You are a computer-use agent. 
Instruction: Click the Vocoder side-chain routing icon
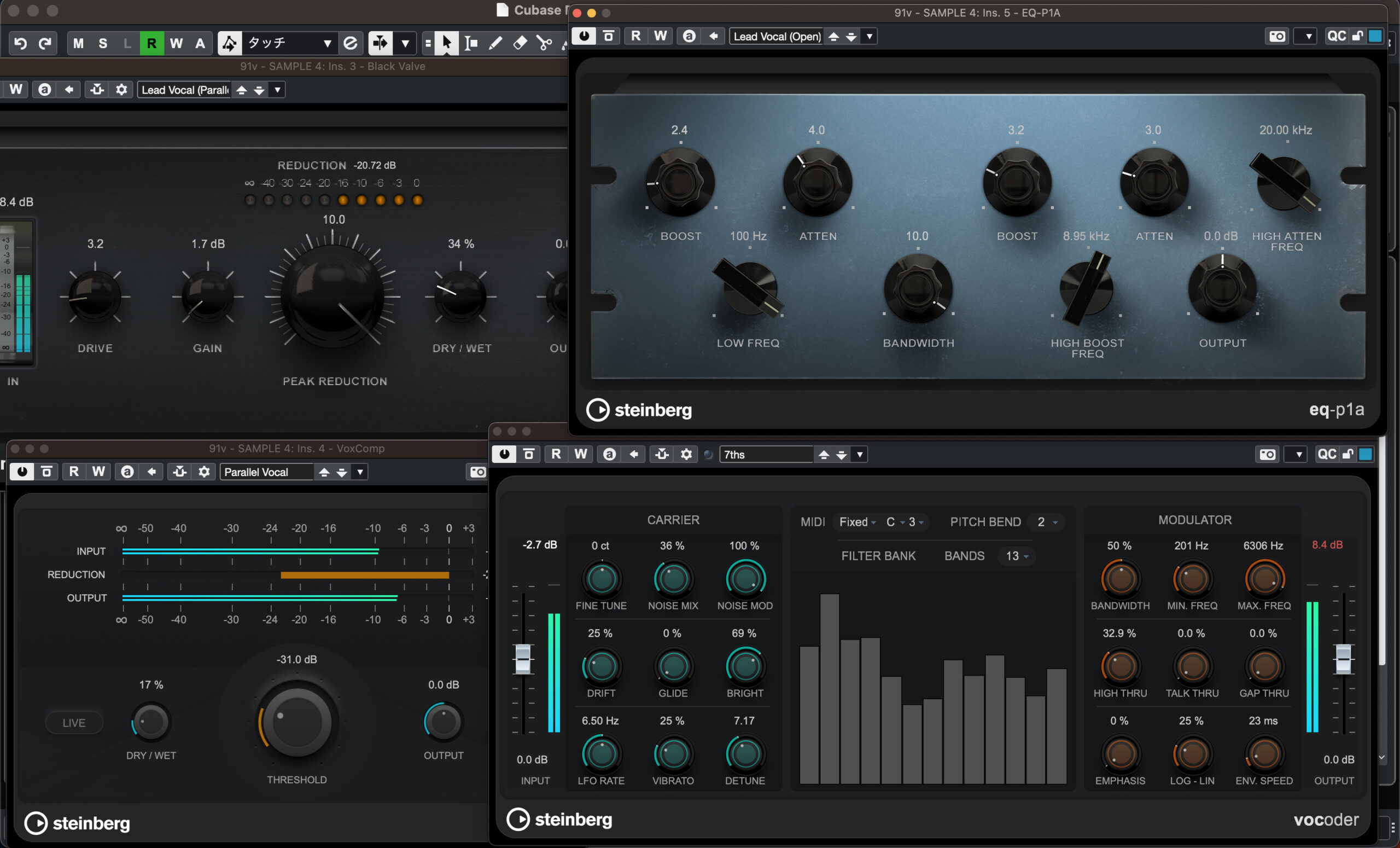tap(662, 454)
